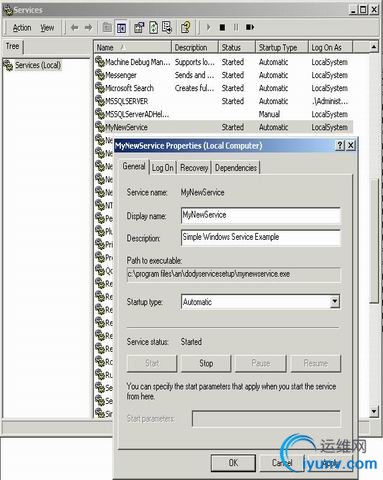Image resolution: width=383 pixels, height=480 pixels.
Task: Click the Stop Service square icon
Action: click(222, 27)
